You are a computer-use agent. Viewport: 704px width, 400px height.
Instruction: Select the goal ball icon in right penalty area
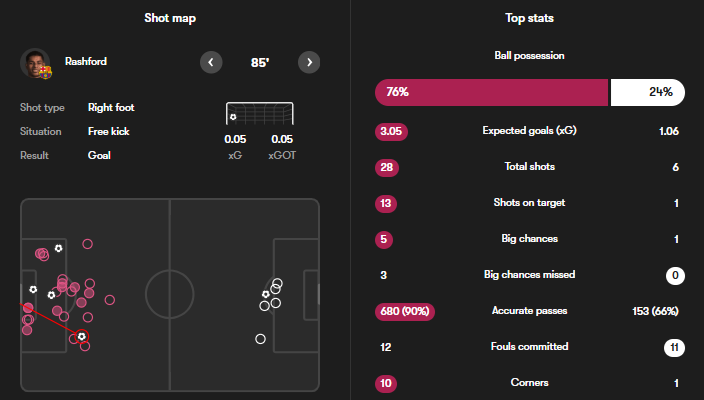(x=266, y=294)
